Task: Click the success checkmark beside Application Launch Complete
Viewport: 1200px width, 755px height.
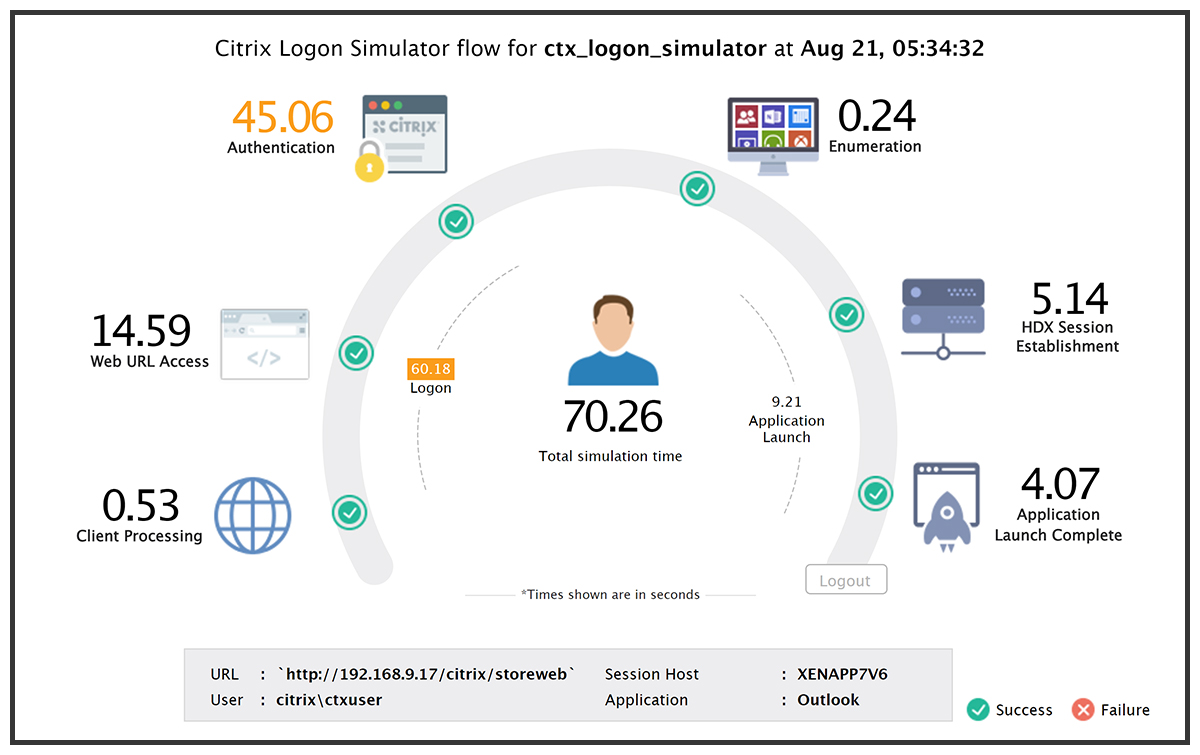Action: 876,493
